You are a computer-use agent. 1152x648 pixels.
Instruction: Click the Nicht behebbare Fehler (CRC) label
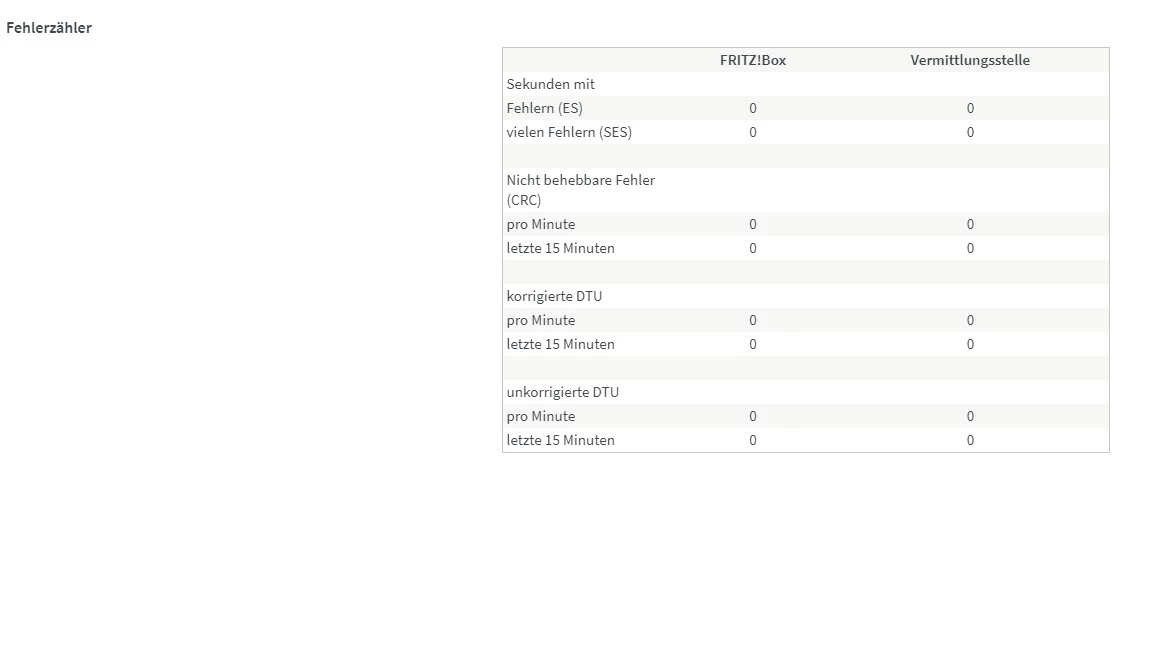point(580,190)
